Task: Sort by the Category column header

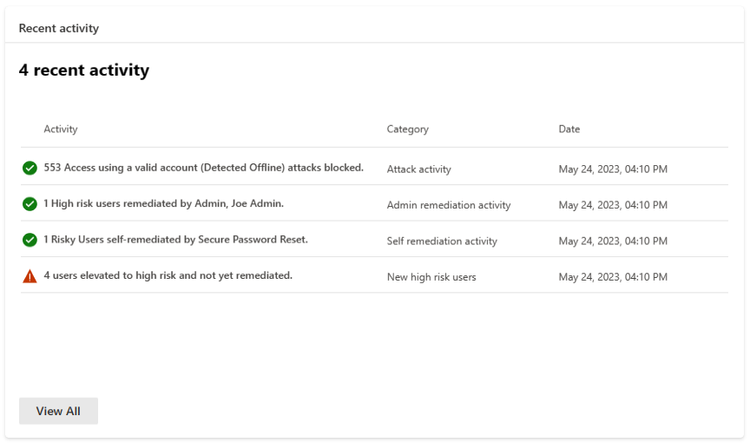Action: pyautogui.click(x=407, y=129)
